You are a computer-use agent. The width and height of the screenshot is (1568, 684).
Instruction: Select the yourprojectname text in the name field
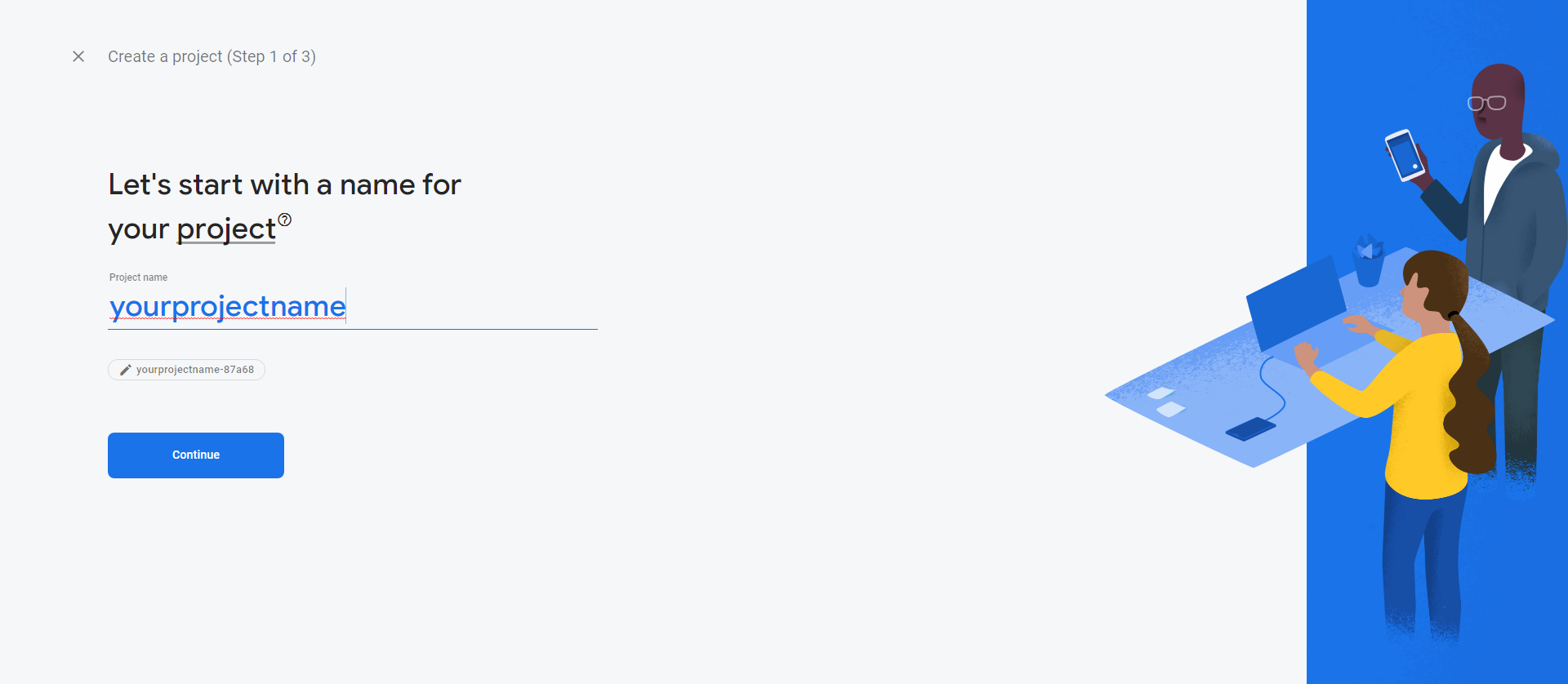coord(227,307)
